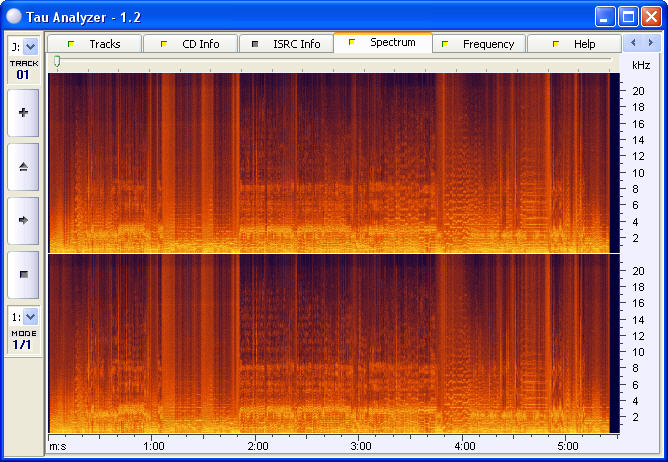Maximize the Tau Analyzer window

click(628, 16)
